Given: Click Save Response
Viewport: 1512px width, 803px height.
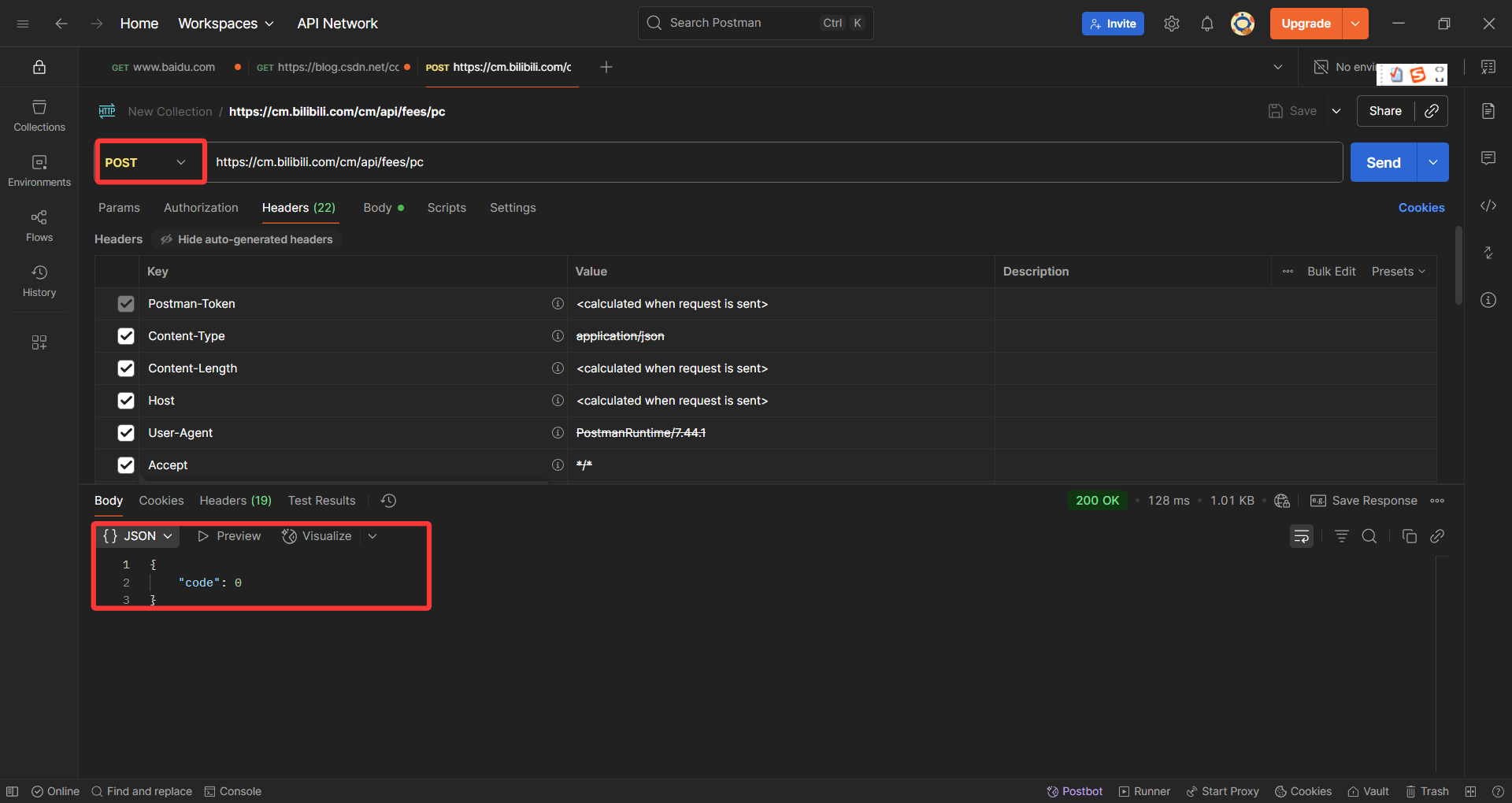Looking at the screenshot, I should click(x=1363, y=501).
